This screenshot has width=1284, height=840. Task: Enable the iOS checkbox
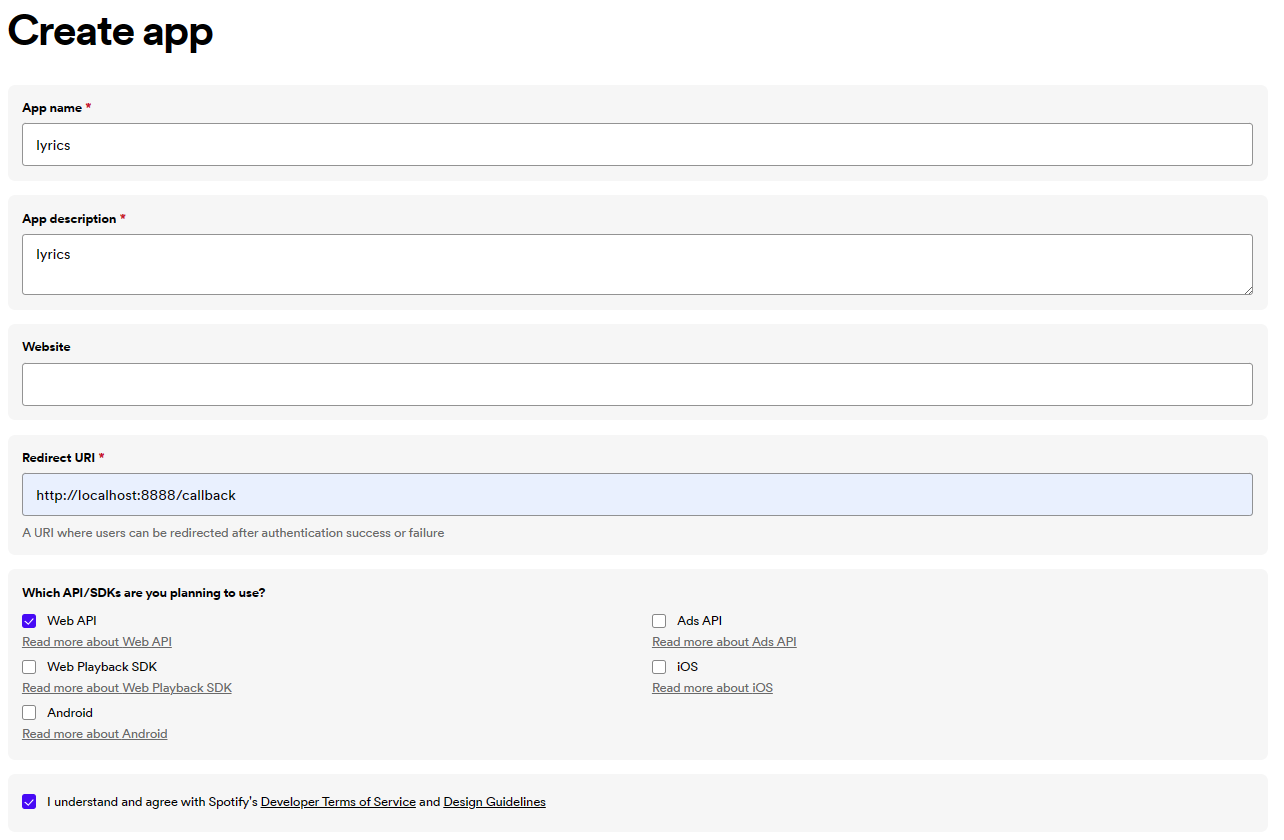point(659,667)
